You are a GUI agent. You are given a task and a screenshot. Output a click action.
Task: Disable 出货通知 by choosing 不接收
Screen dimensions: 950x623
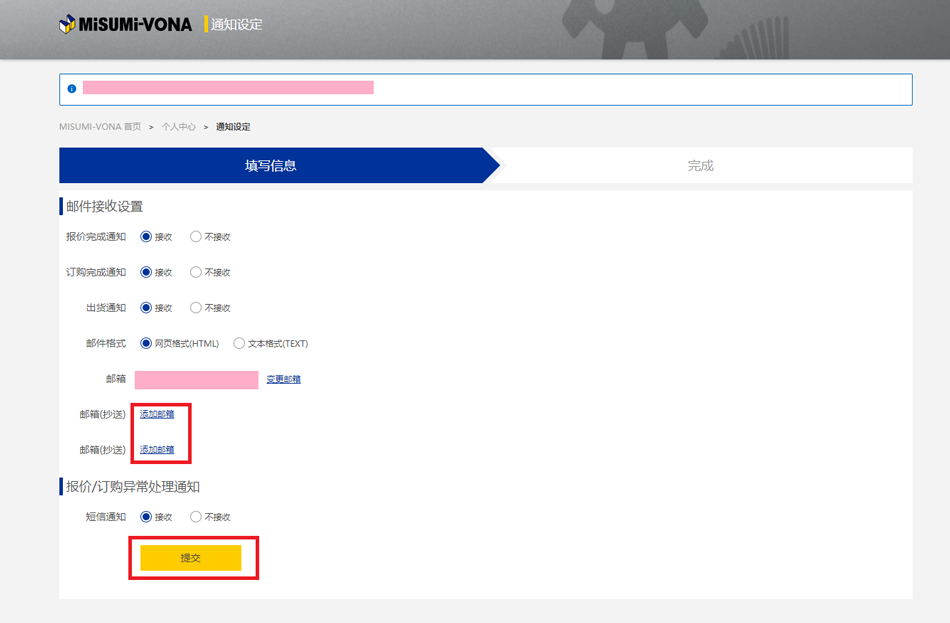(196, 308)
